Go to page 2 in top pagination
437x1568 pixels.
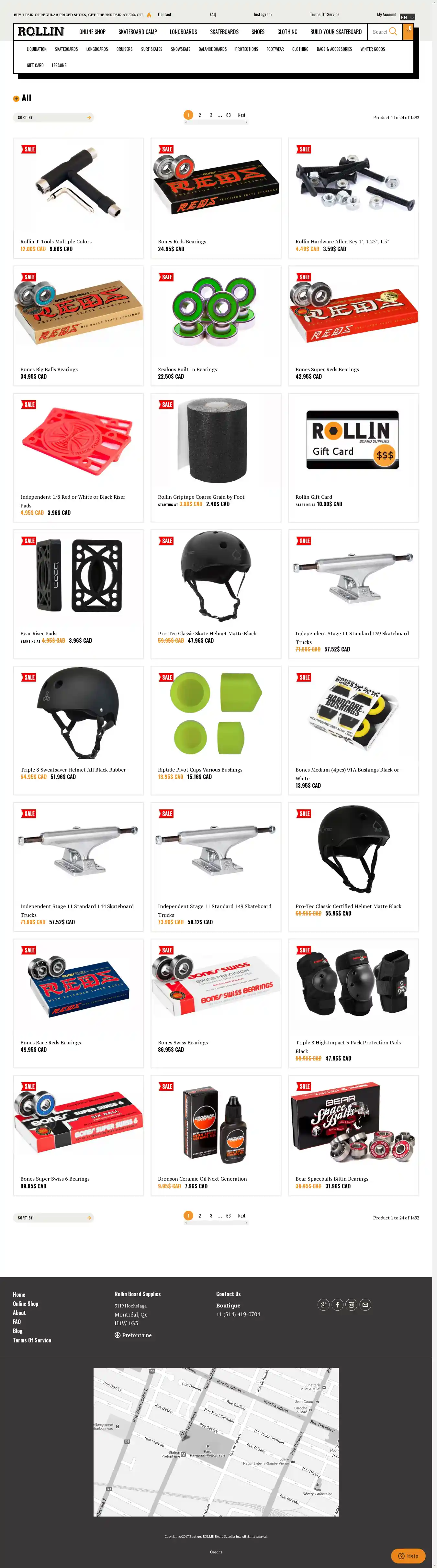pyautogui.click(x=200, y=115)
